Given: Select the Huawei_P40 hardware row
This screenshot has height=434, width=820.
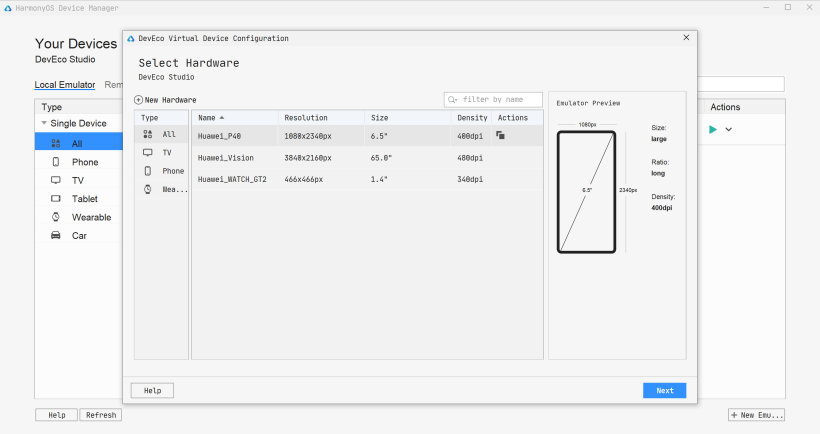Looking at the screenshot, I should [368, 136].
